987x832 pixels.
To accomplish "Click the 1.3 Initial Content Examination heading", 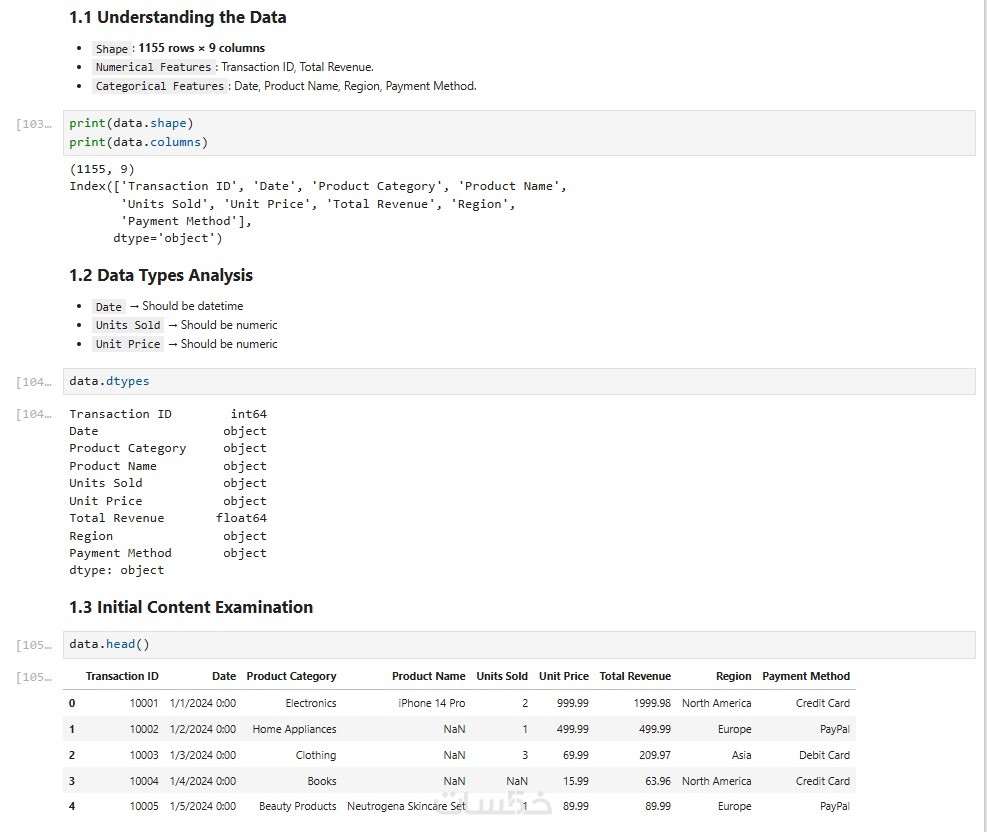I will click(x=191, y=607).
